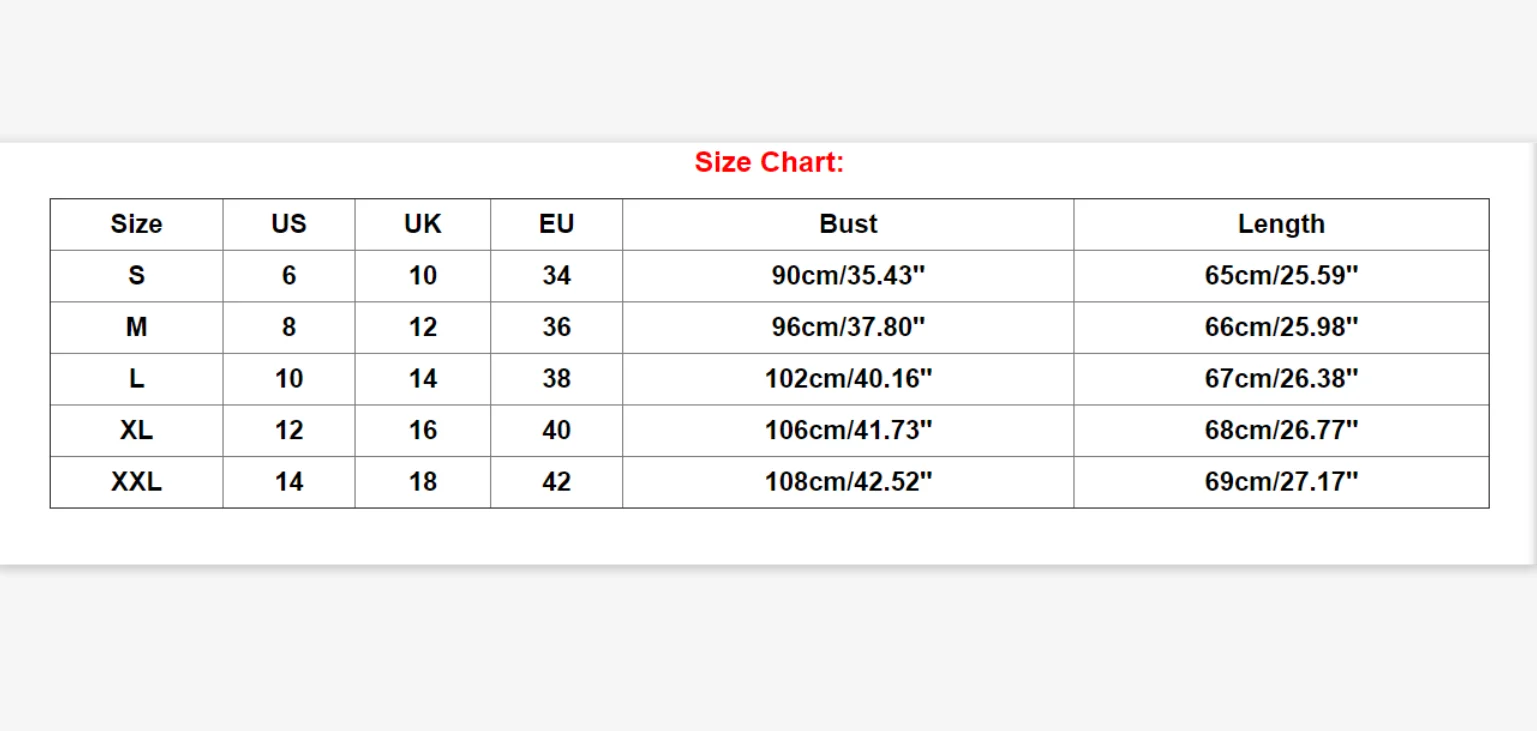Click EU size 40 cell
The image size is (1537, 731).
coord(557,431)
